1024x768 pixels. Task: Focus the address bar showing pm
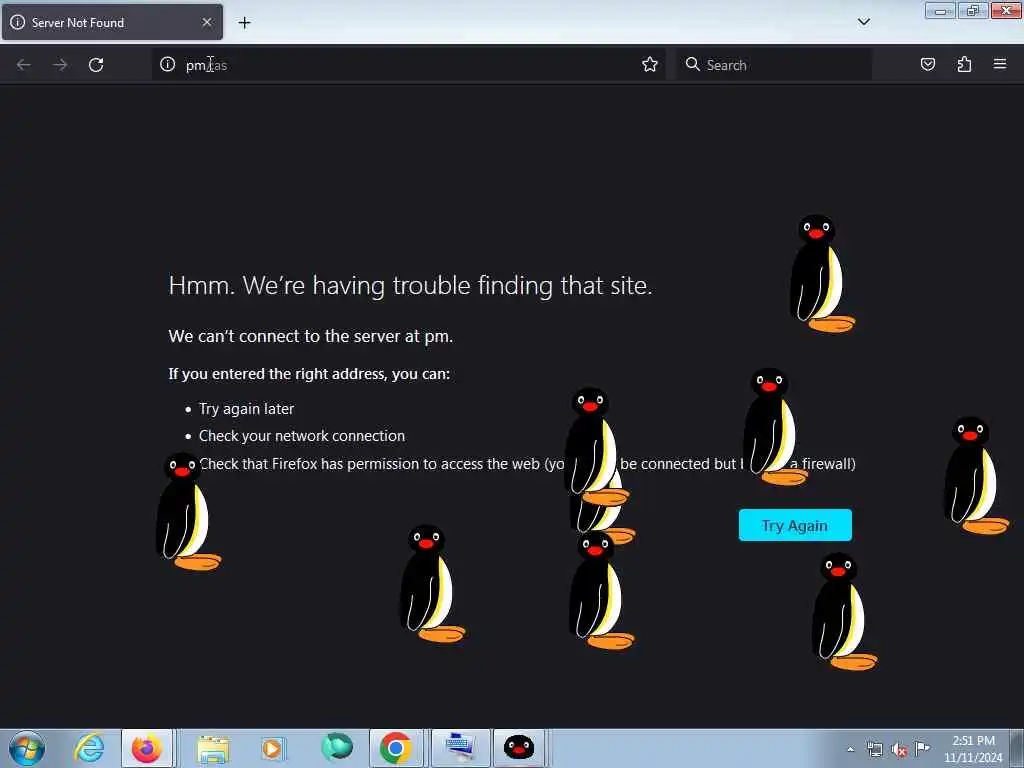click(x=408, y=65)
